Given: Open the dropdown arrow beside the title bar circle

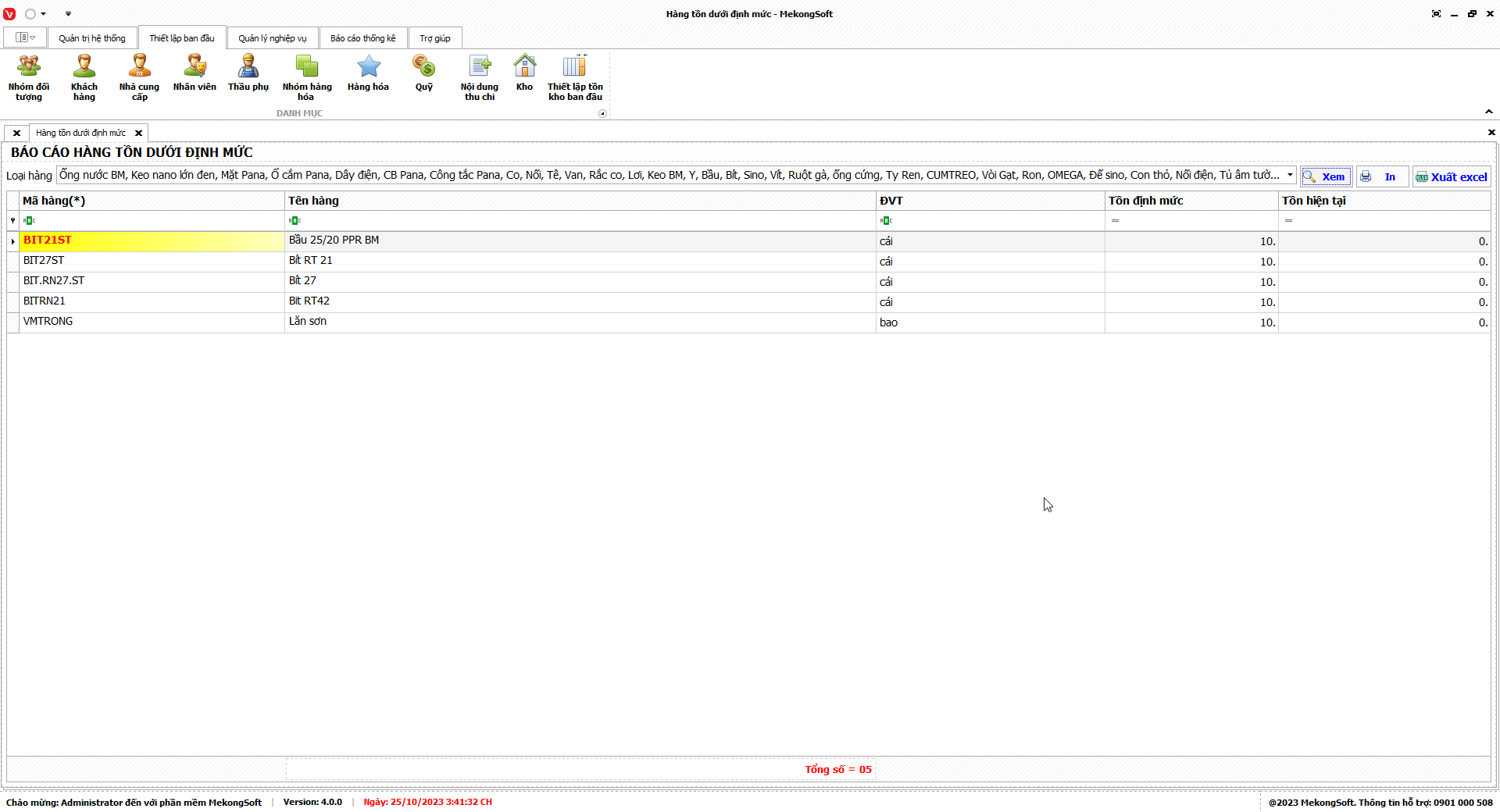Looking at the screenshot, I should coord(43,14).
